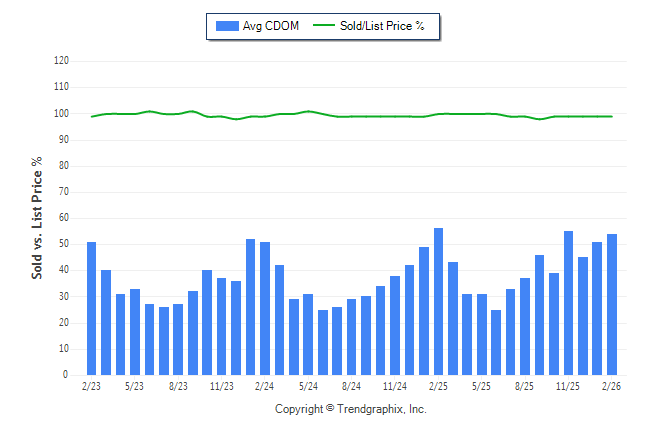Screen dimensions: 646x434
Task: Click the Sold vs. List Price % axis title
Action: tap(37, 217)
